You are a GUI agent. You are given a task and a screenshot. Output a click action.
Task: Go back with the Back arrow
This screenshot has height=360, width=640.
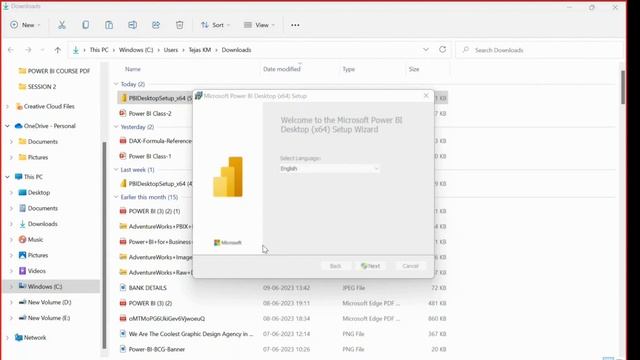[x=11, y=50]
